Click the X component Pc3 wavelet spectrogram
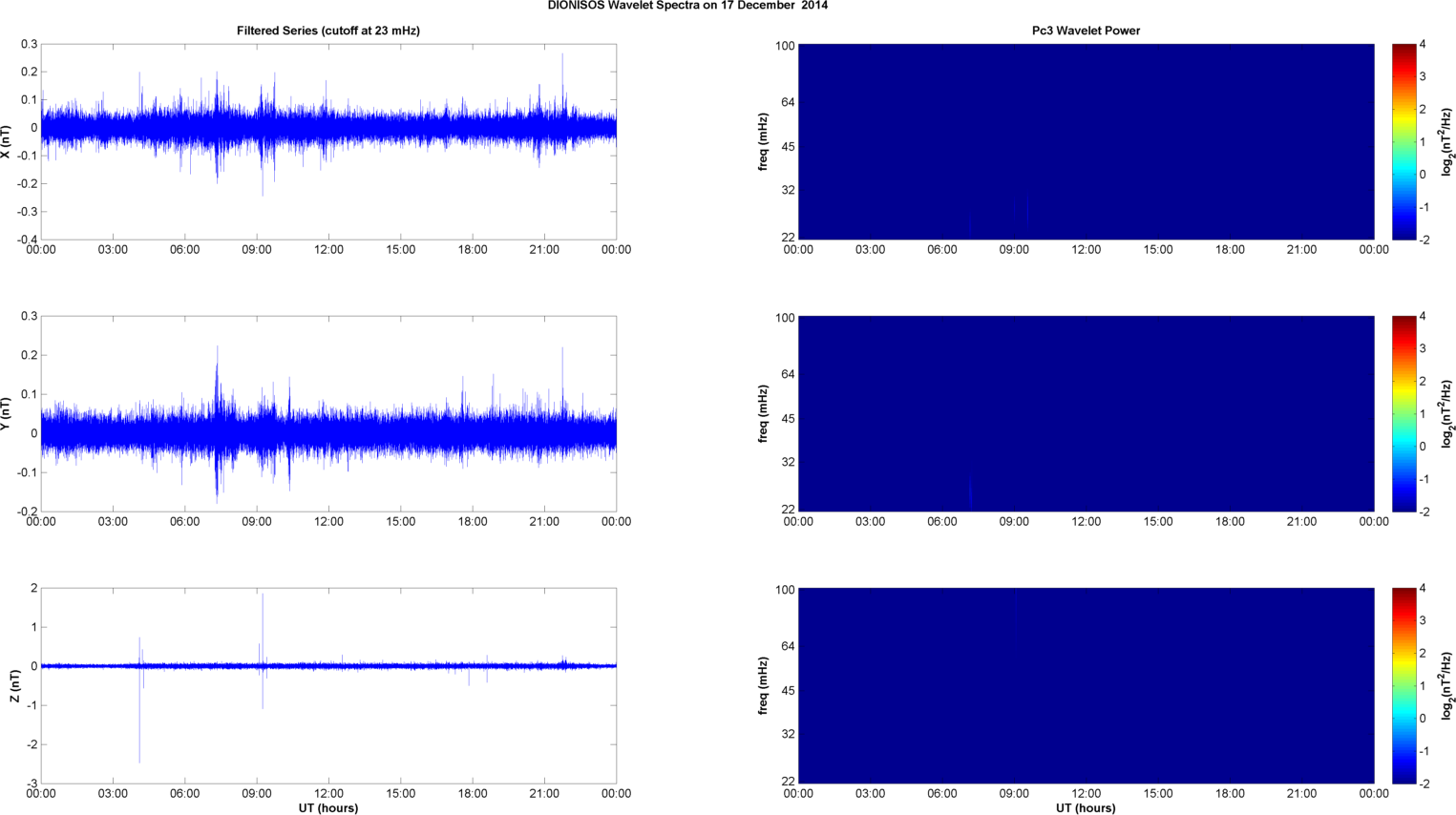Screen dimensions: 1456x815 pyautogui.click(x=1086, y=141)
